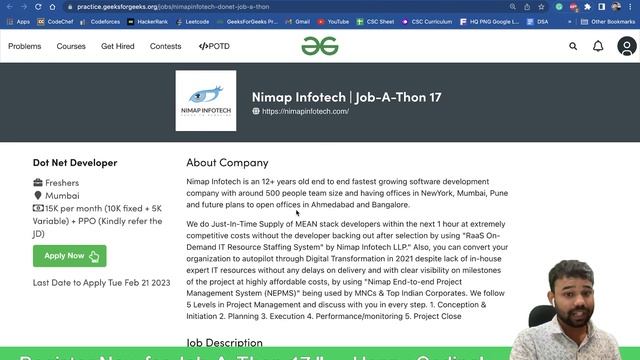Reload the page with the refresh icon

click(38, 7)
